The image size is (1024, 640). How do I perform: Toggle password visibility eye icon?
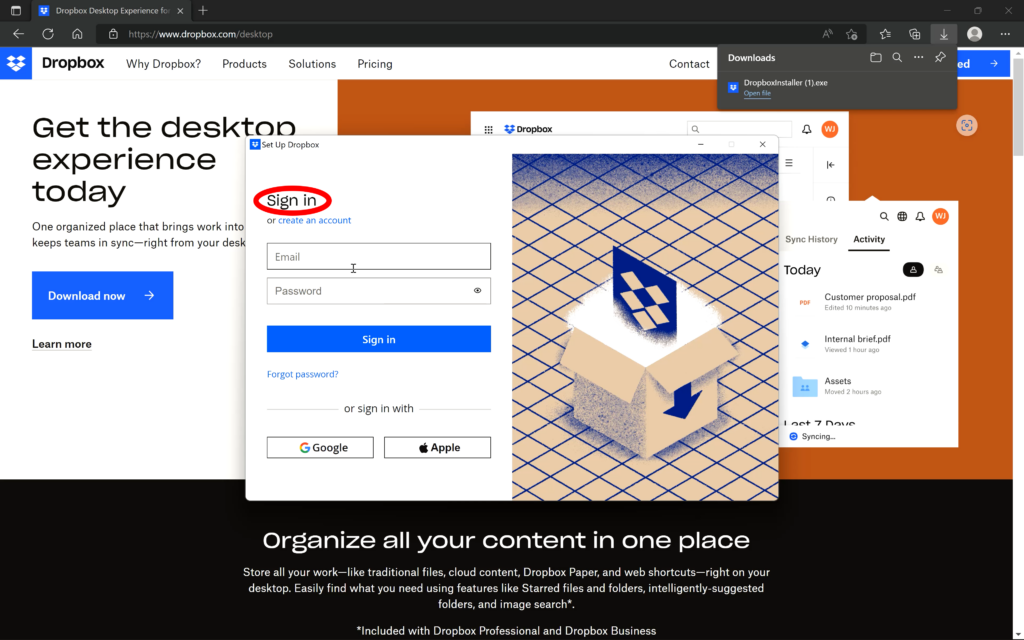click(477, 291)
